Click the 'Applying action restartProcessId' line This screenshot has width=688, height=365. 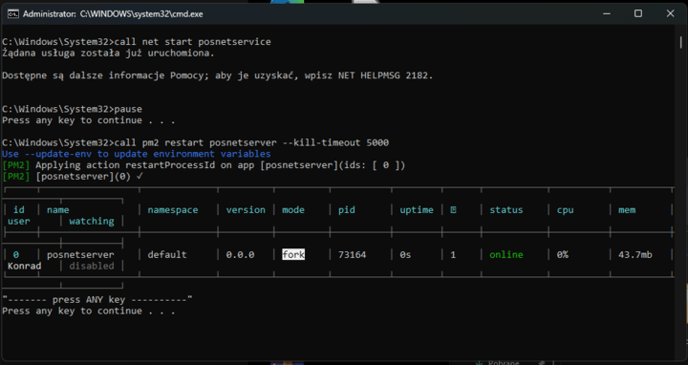coord(204,165)
